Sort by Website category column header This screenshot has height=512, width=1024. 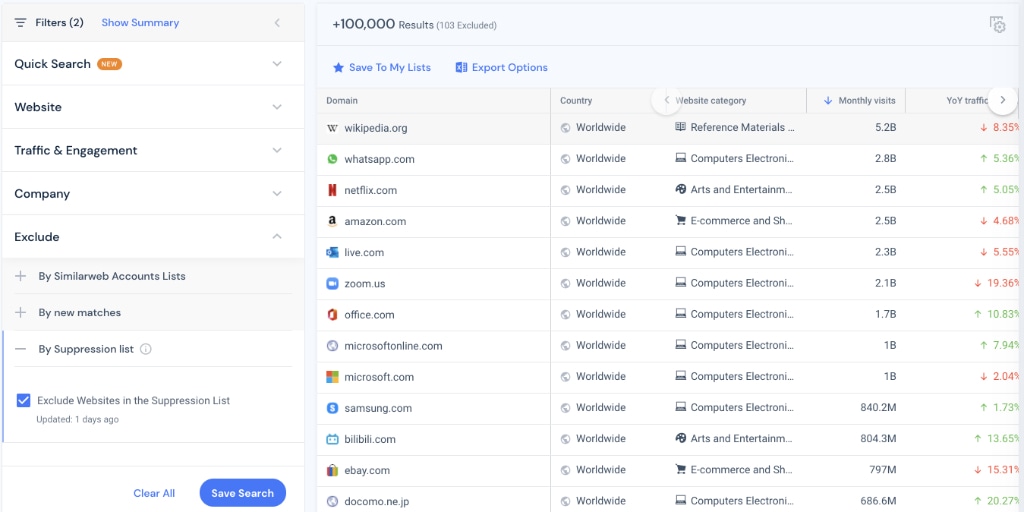click(x=711, y=101)
